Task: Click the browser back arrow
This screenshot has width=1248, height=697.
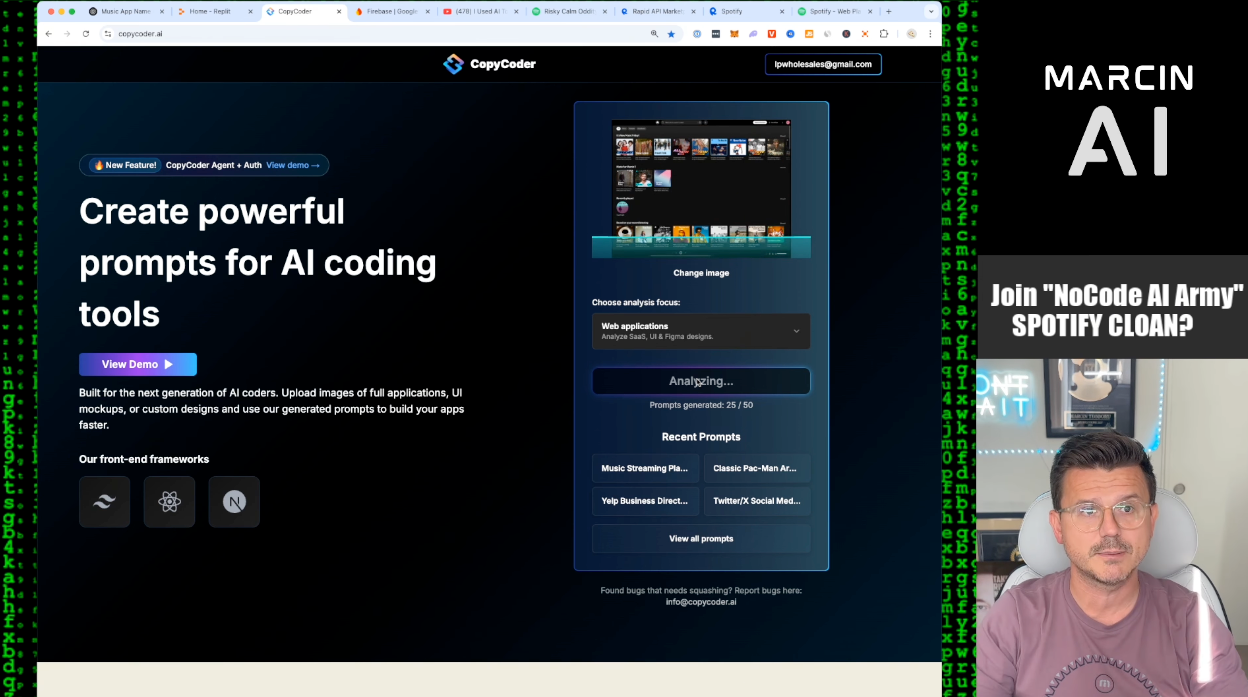Action: pos(48,33)
